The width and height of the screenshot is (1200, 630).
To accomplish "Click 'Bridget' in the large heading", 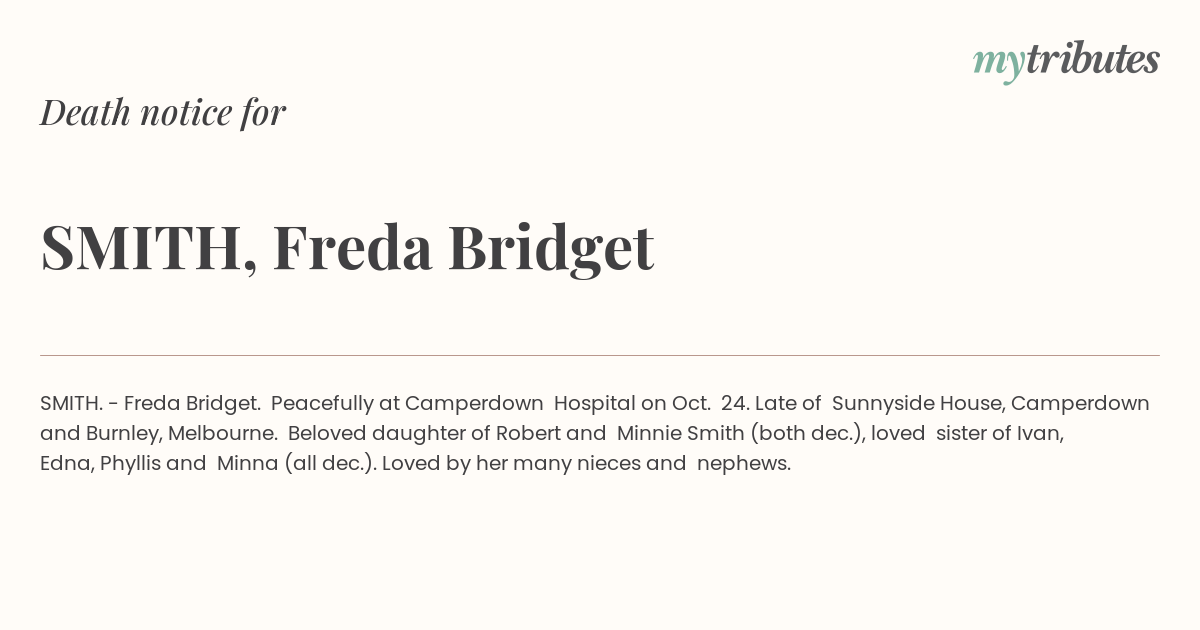I will [551, 247].
